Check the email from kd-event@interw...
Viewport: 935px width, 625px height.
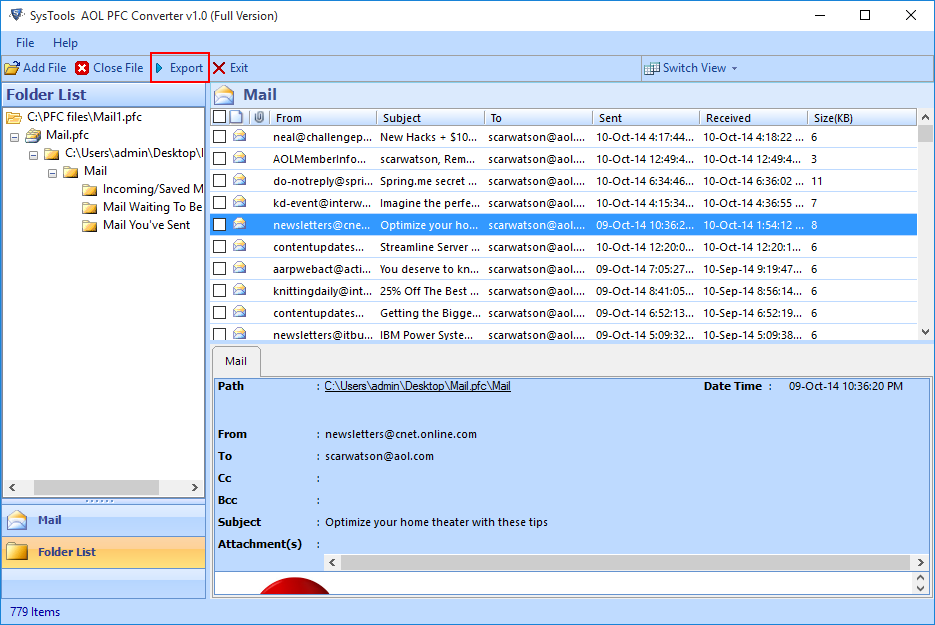click(x=219, y=203)
